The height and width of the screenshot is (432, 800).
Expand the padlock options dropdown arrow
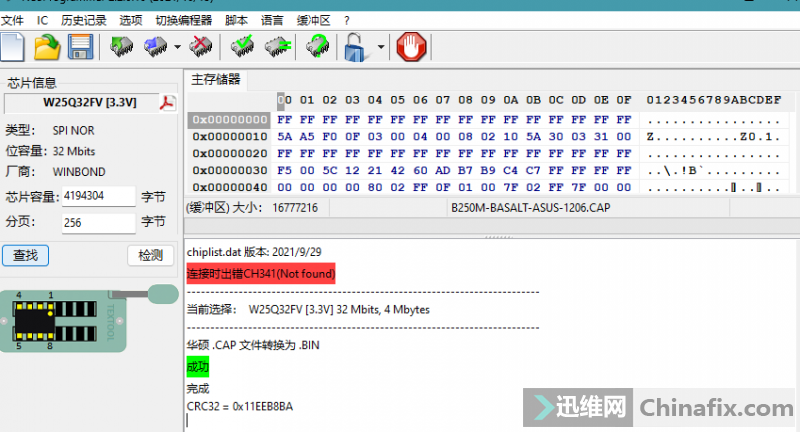coord(381,47)
